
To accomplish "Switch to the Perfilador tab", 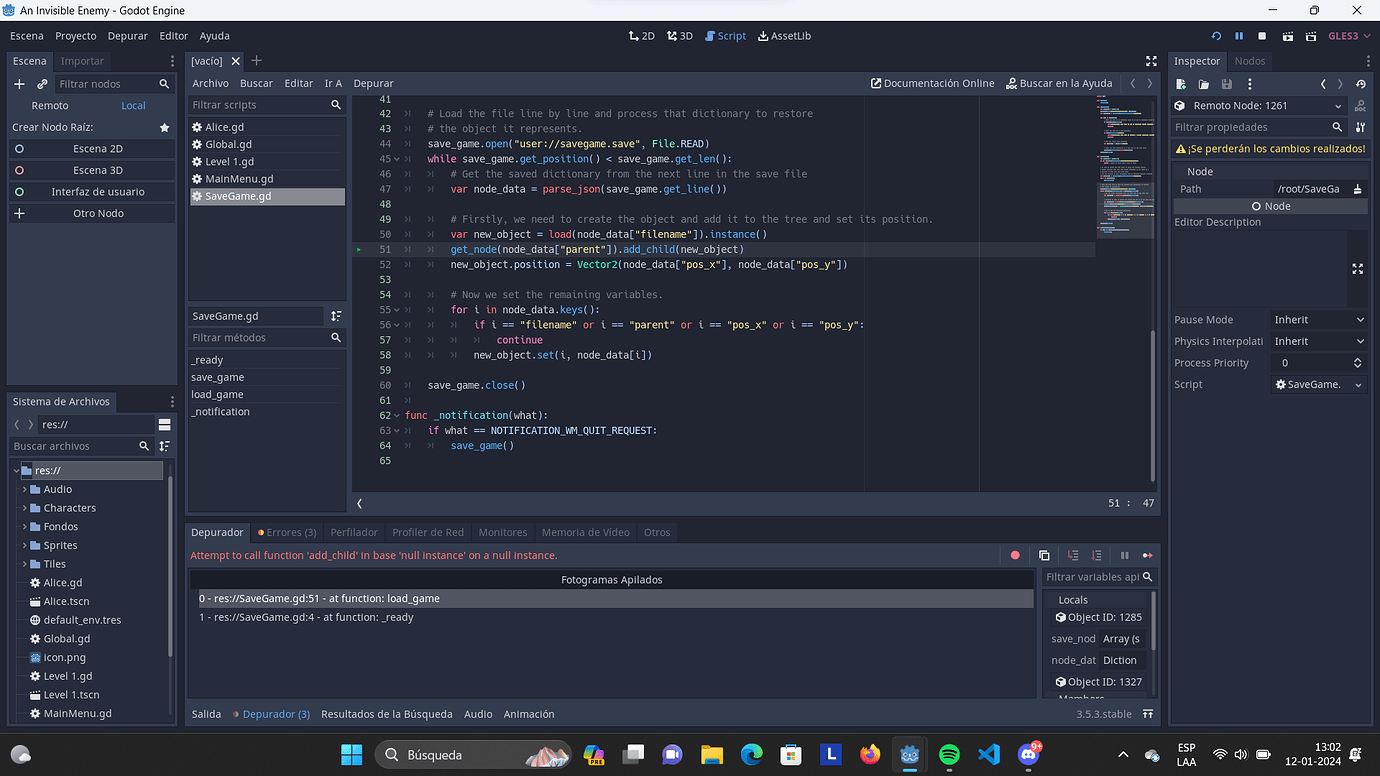I will pos(353,532).
